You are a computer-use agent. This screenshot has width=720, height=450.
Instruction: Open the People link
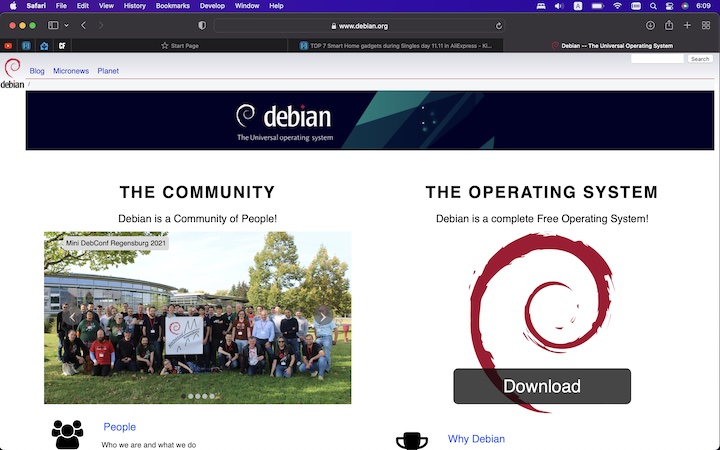[x=119, y=427]
